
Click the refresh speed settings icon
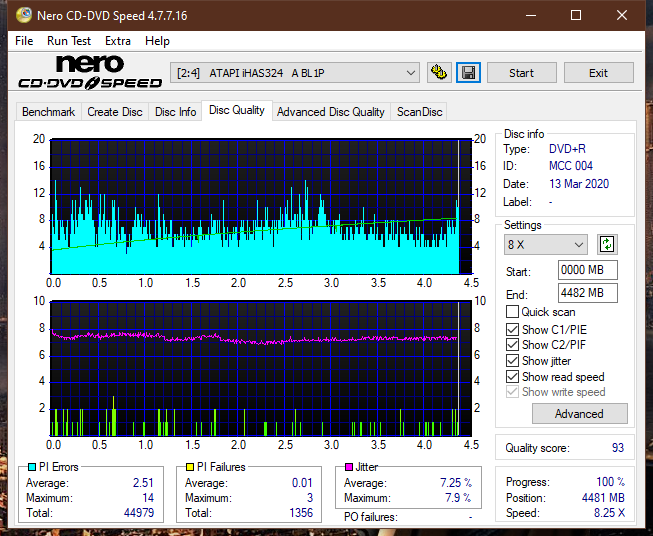pyautogui.click(x=607, y=244)
